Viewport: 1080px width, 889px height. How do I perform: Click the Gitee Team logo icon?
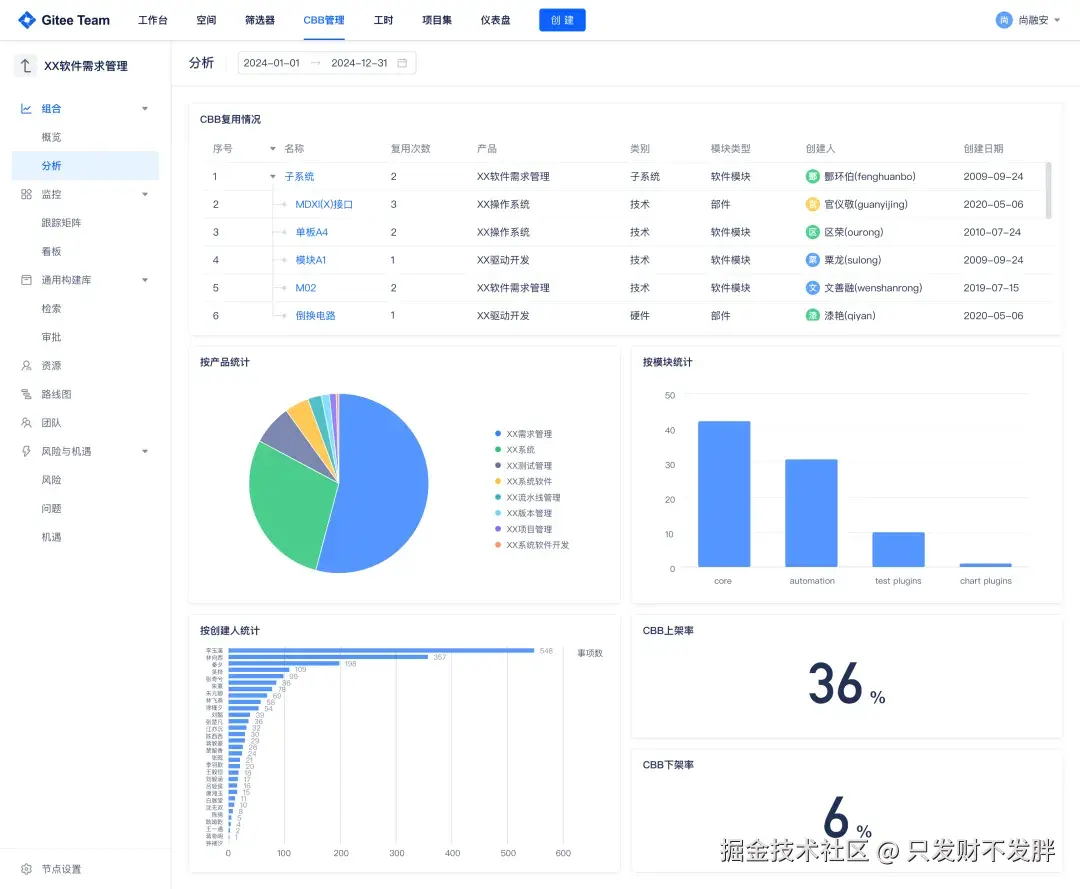tap(27, 20)
